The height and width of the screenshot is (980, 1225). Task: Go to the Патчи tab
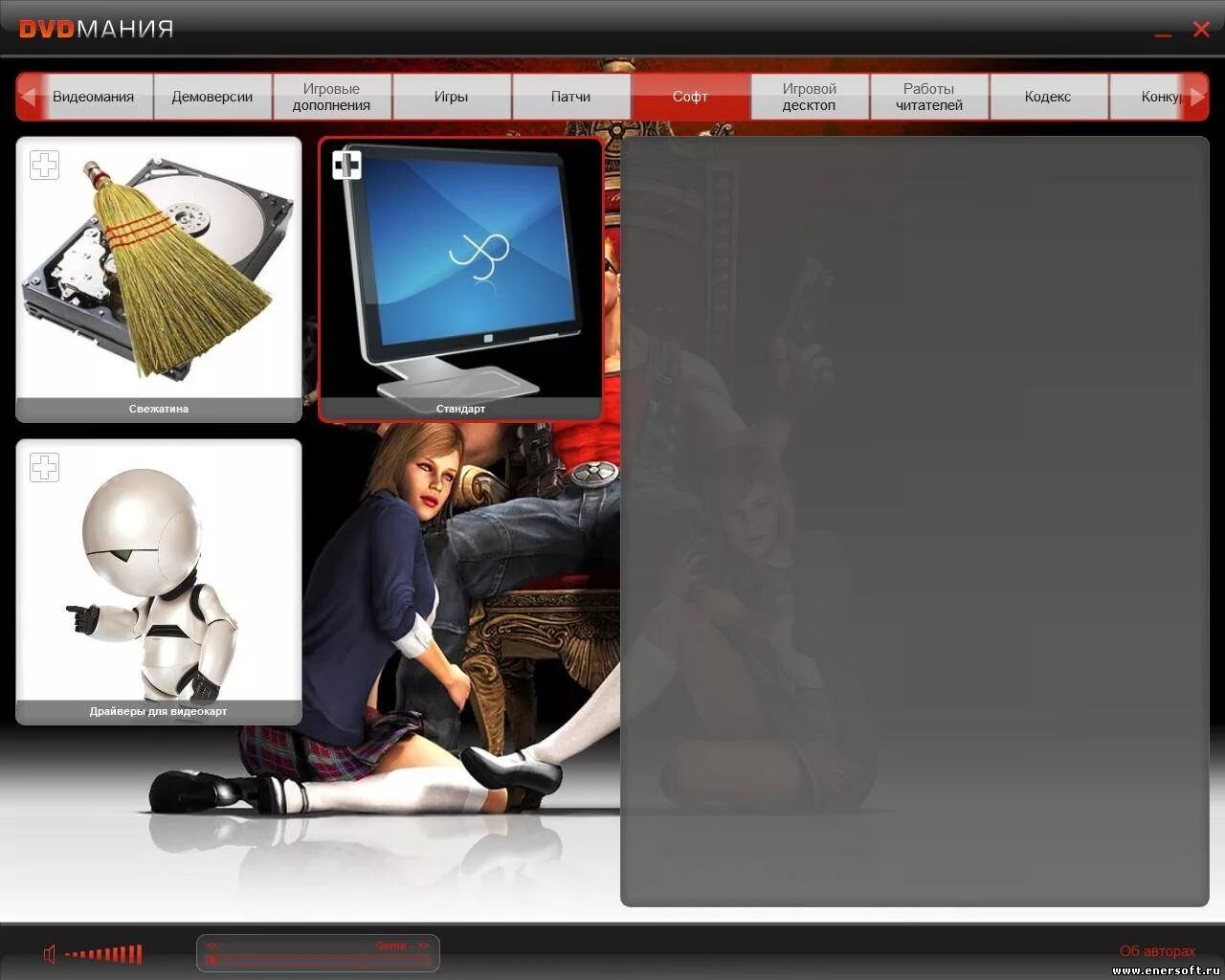[570, 97]
